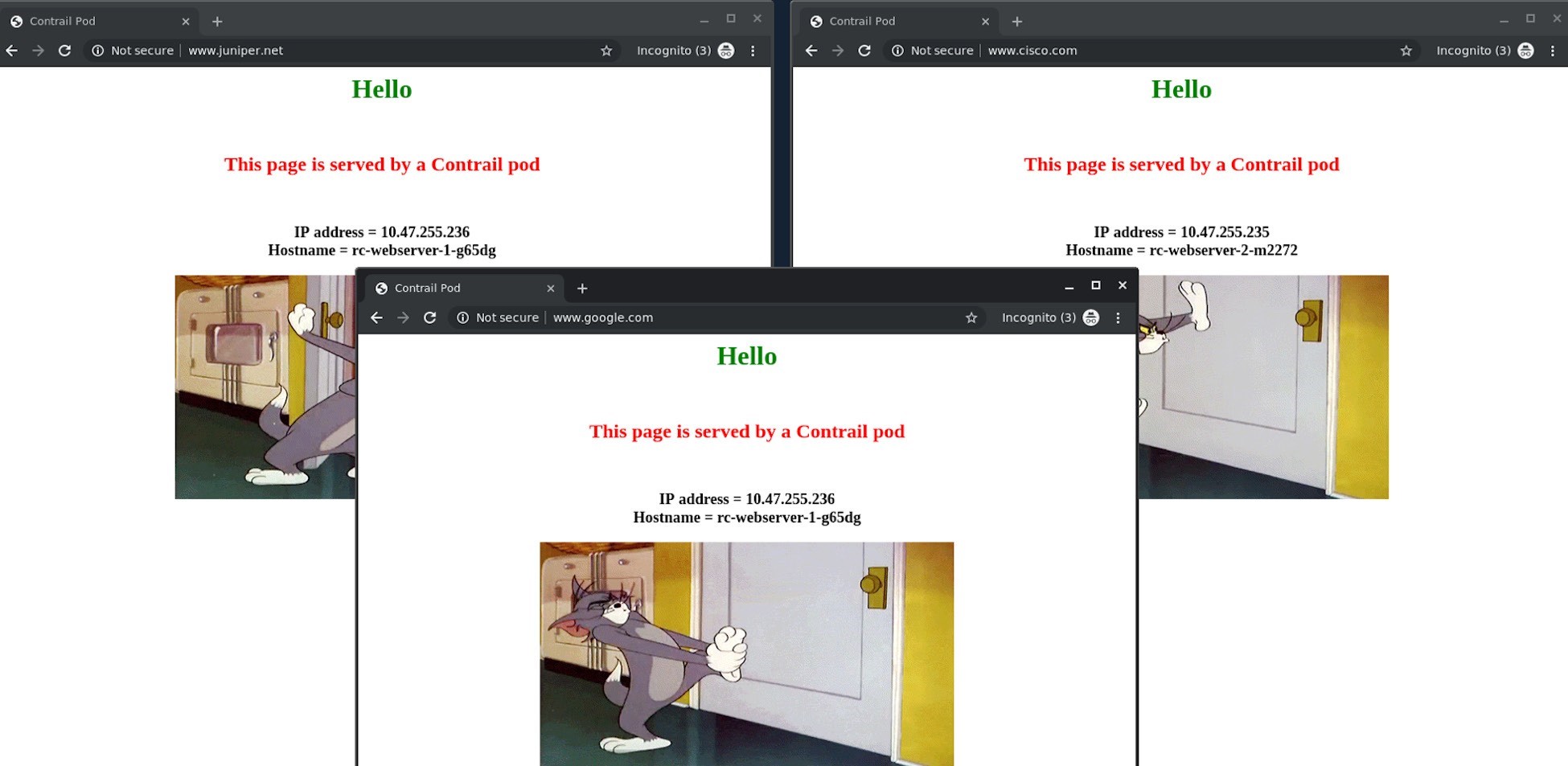Minimize the google.com window
This screenshot has width=1568, height=766.
point(1069,286)
